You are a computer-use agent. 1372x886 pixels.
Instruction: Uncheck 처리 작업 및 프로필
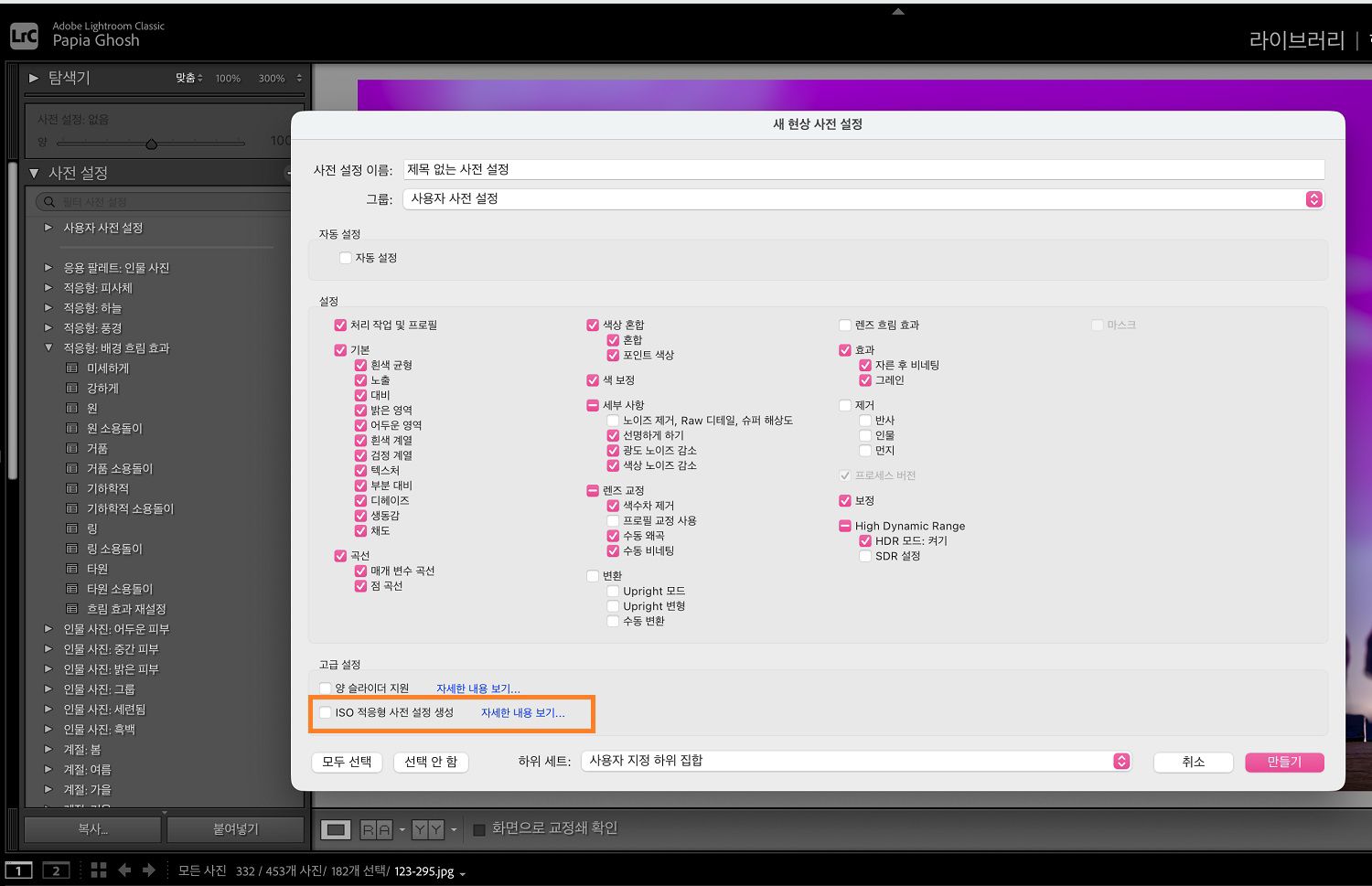(340, 326)
